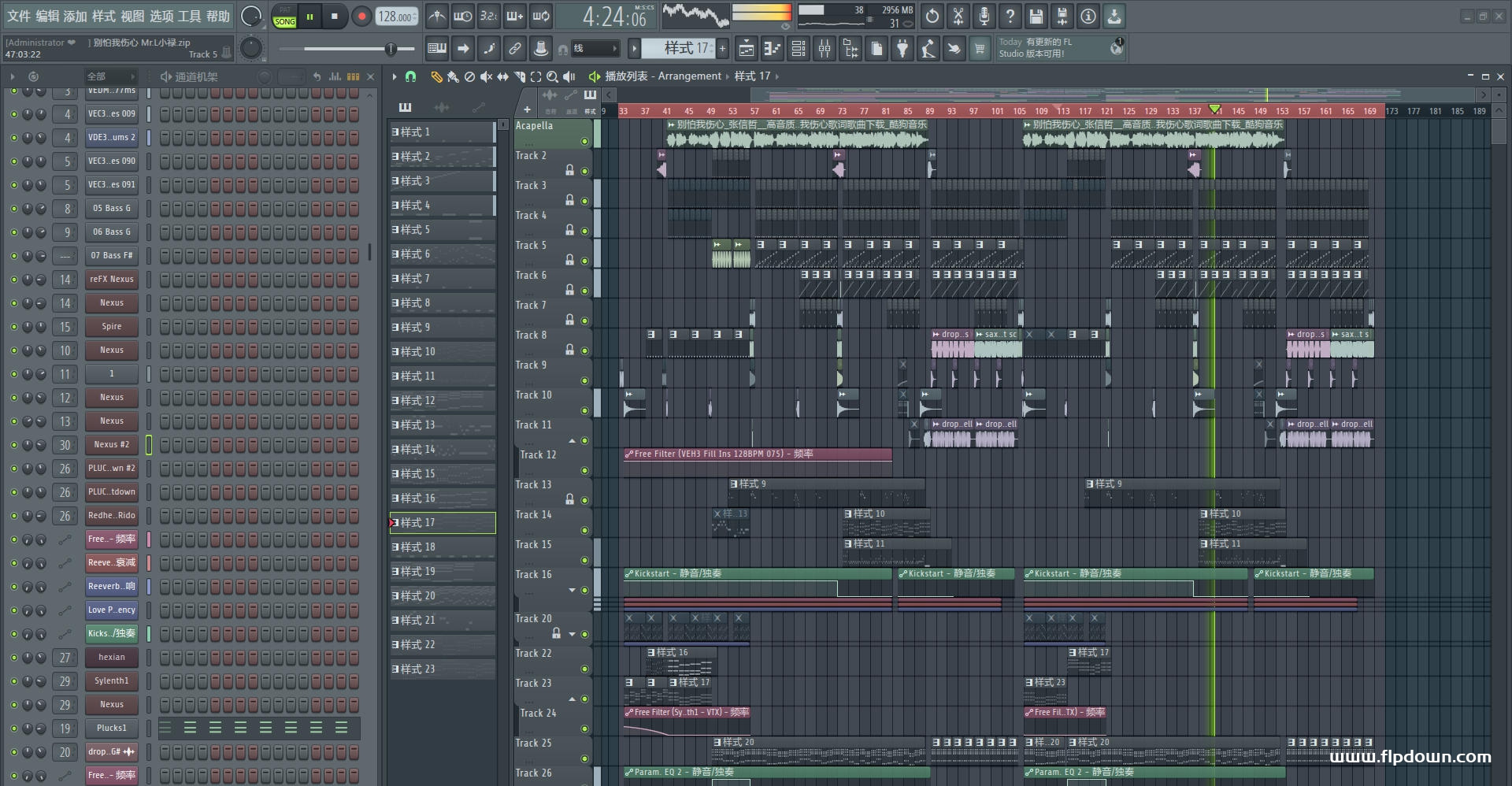Screen dimensions: 1512x786
Task: Click the render audio export icon
Action: coord(1062,16)
